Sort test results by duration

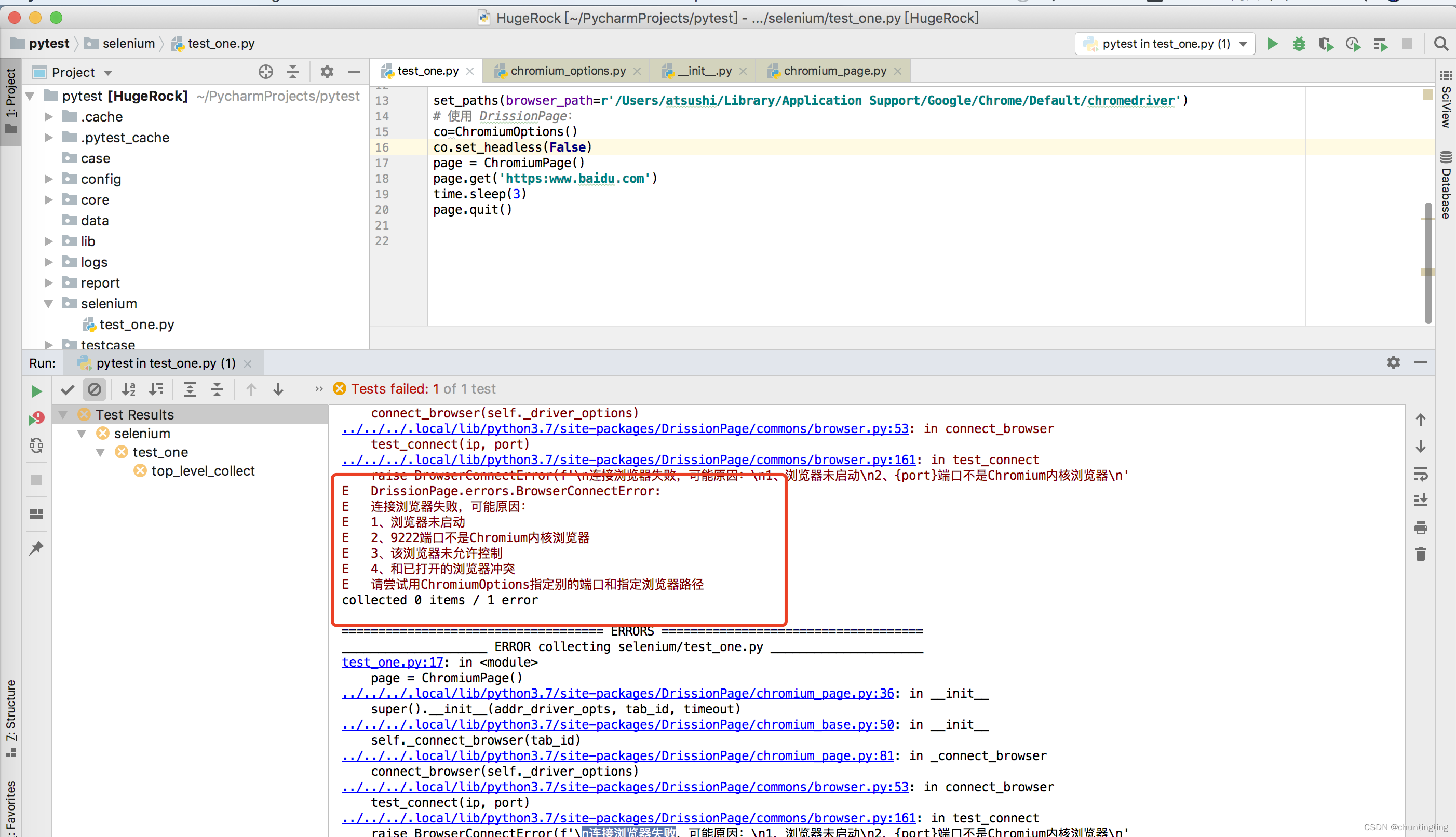point(156,389)
